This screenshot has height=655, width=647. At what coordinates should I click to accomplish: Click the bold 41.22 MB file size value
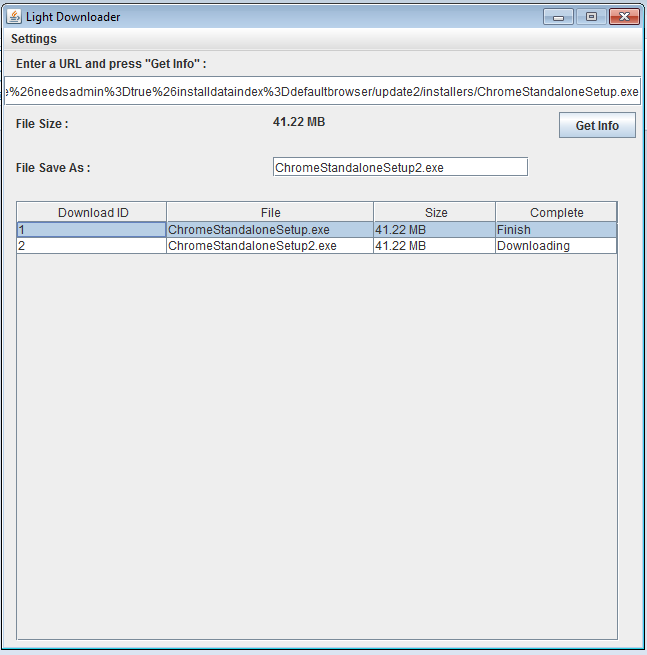click(299, 122)
